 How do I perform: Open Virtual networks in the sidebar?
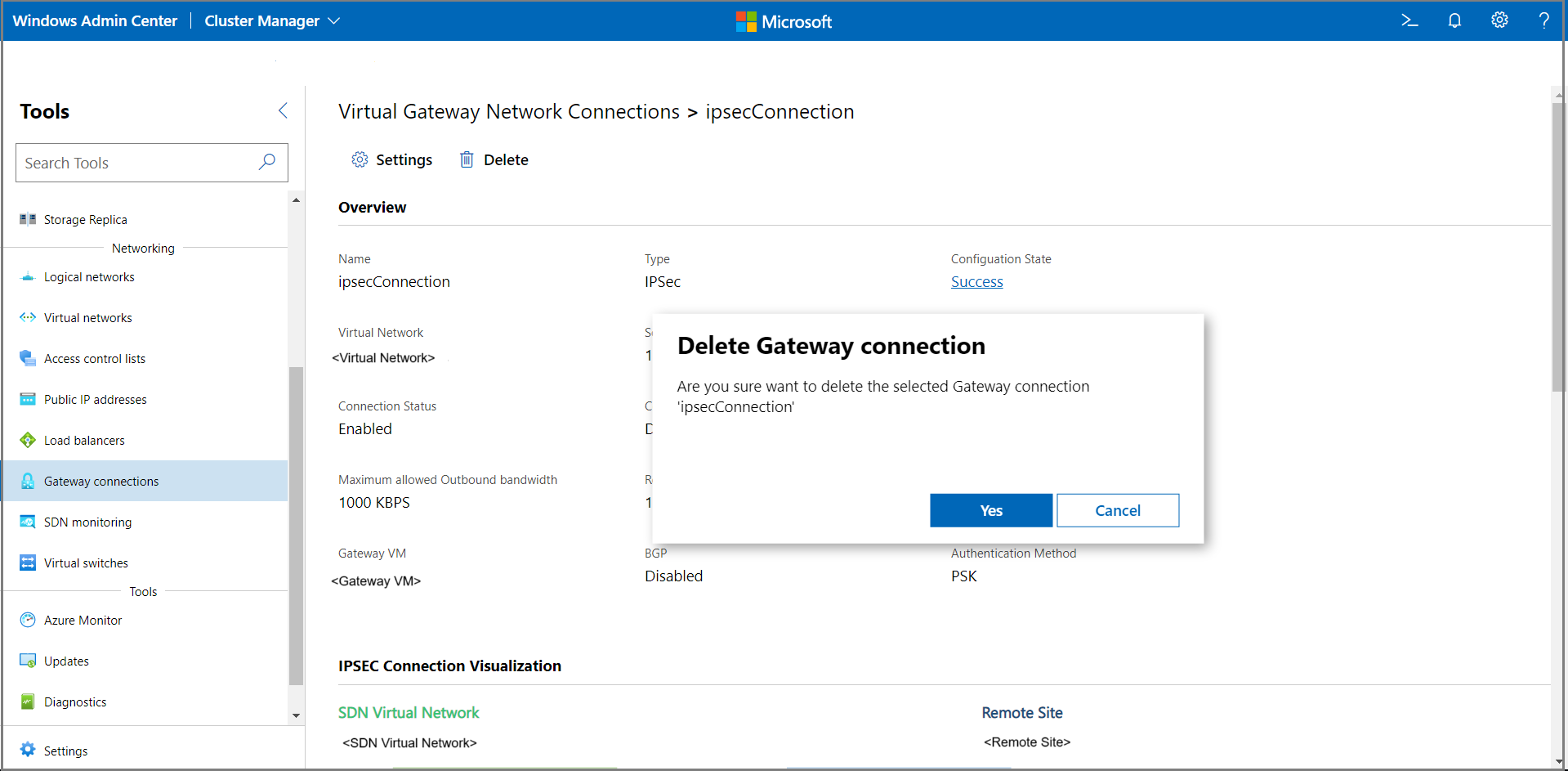87,317
